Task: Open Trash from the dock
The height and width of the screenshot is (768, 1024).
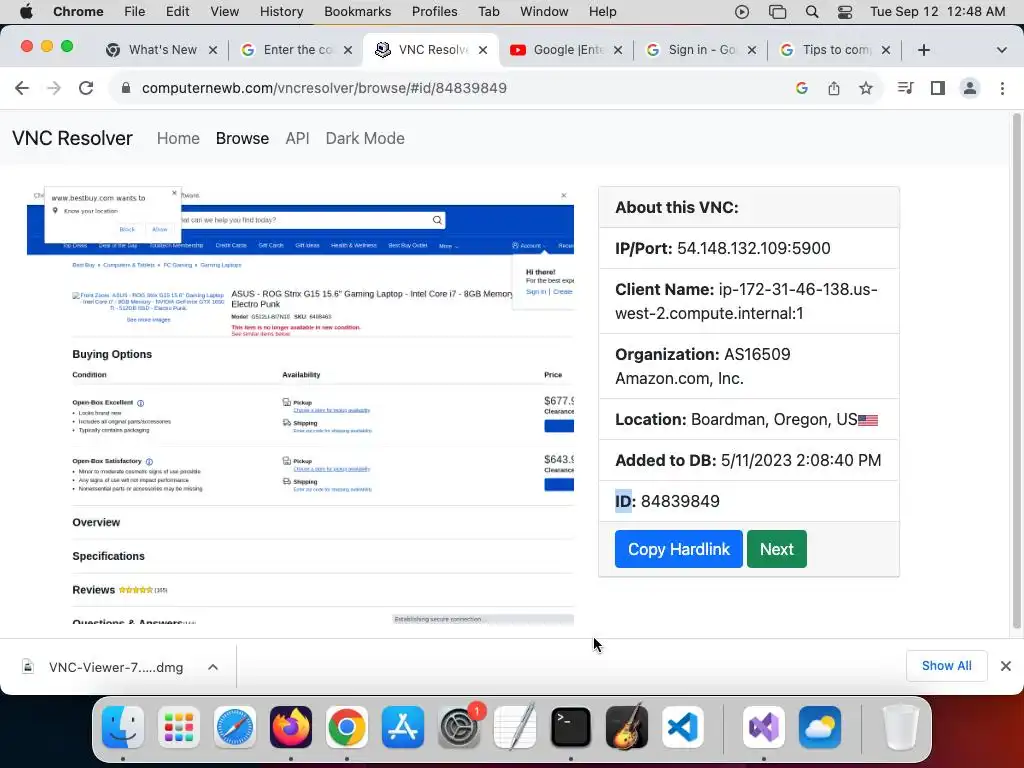Action: pyautogui.click(x=901, y=727)
